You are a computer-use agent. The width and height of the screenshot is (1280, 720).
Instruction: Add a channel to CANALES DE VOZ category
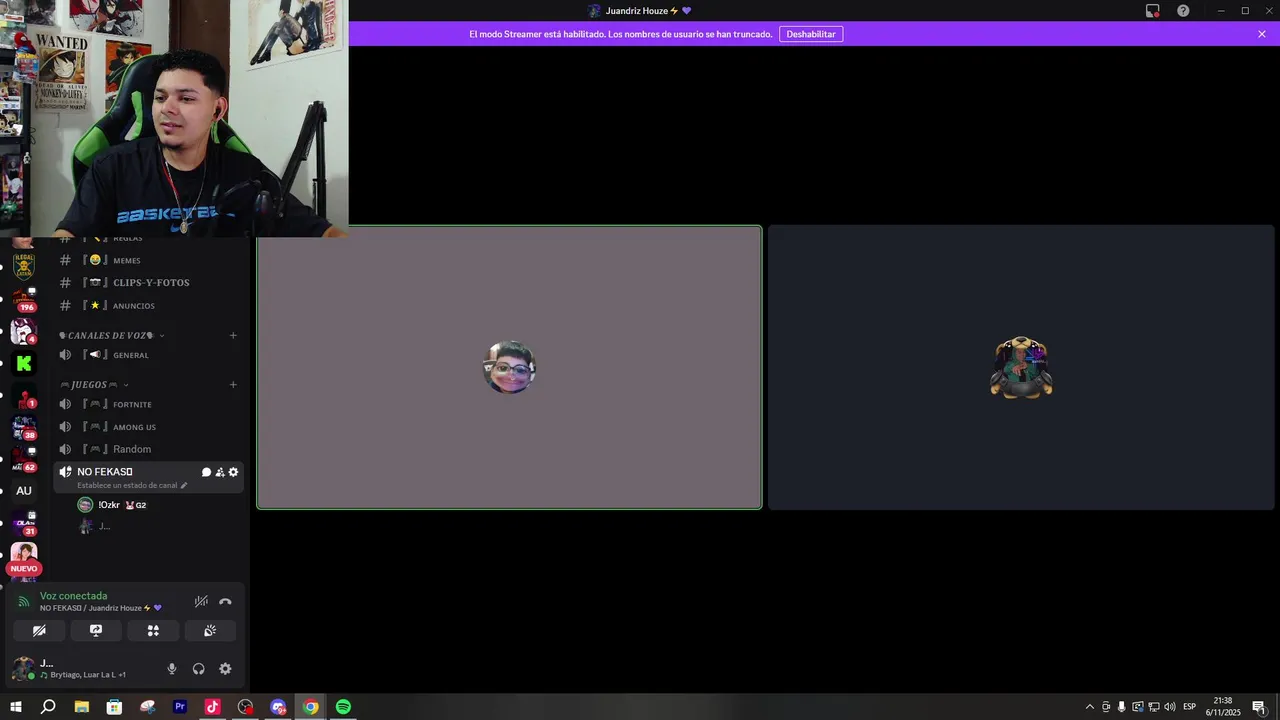(233, 336)
